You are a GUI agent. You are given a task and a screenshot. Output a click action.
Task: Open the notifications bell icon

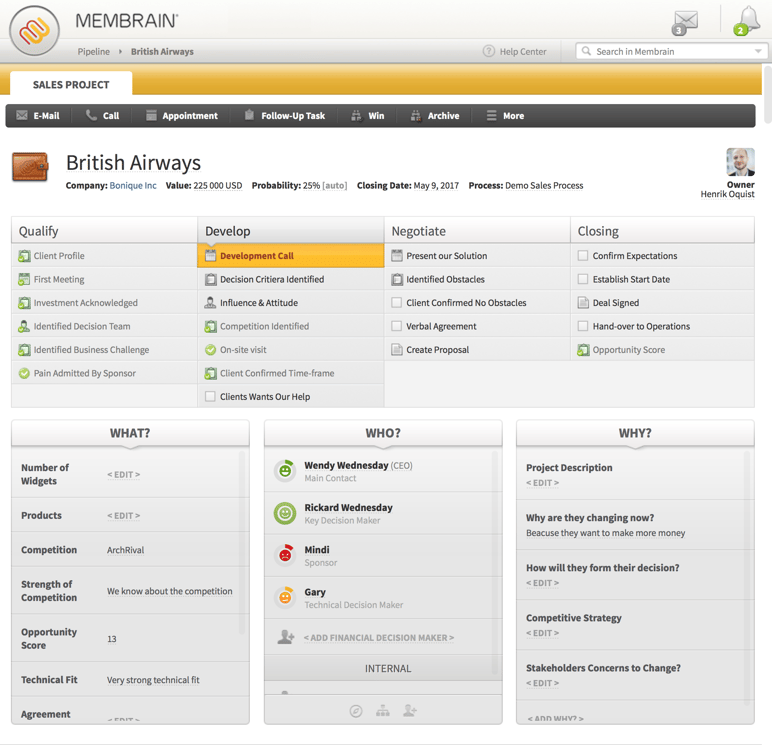click(x=747, y=21)
